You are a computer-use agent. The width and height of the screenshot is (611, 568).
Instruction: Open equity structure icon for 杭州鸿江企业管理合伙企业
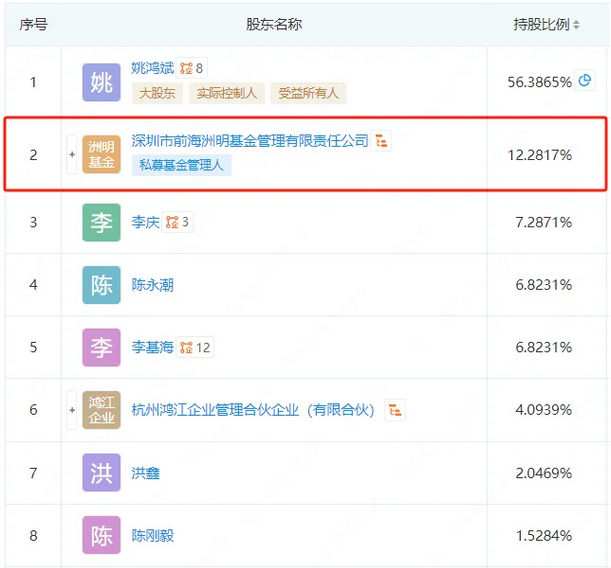coord(395,410)
